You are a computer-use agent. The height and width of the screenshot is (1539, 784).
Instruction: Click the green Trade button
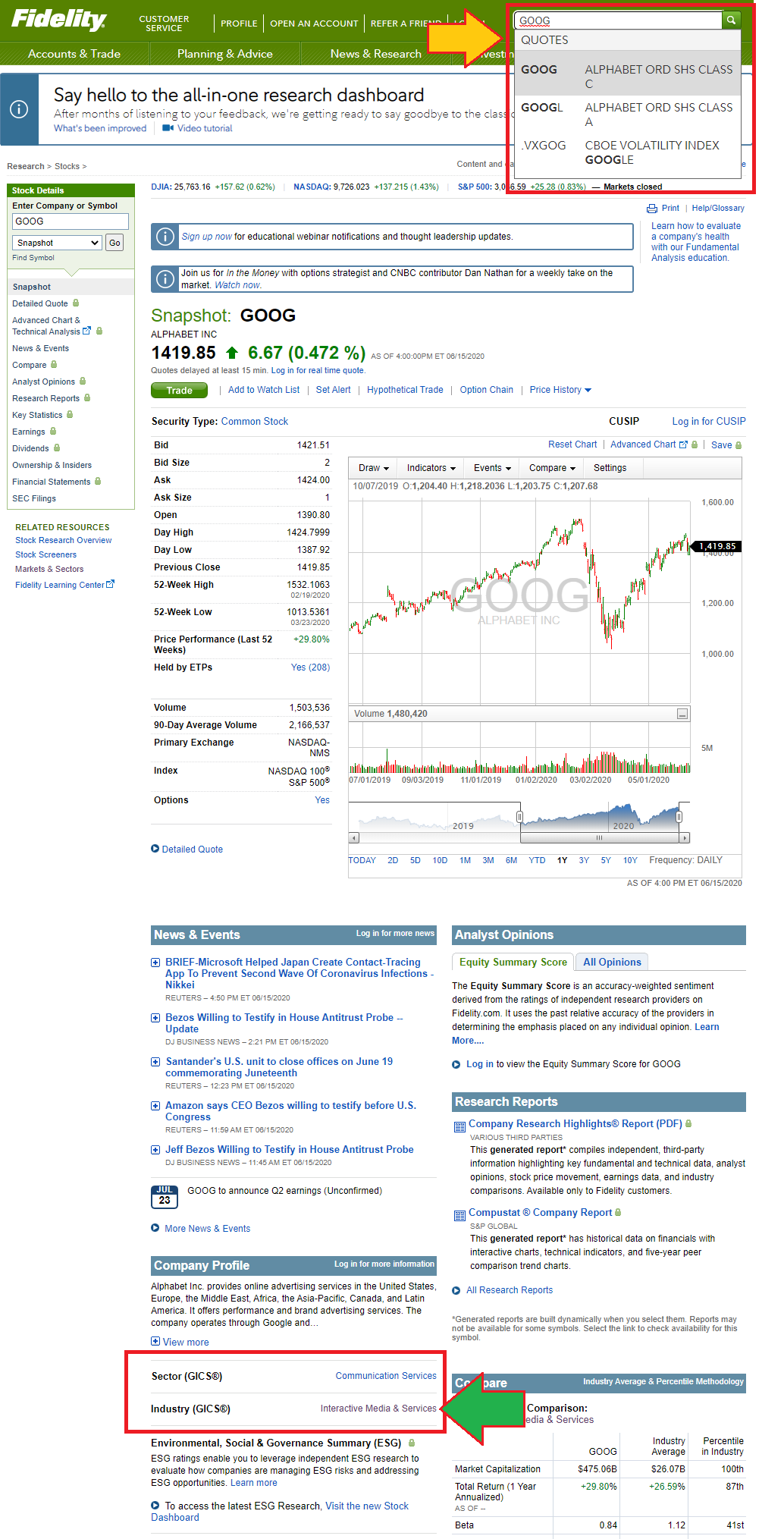[x=180, y=390]
